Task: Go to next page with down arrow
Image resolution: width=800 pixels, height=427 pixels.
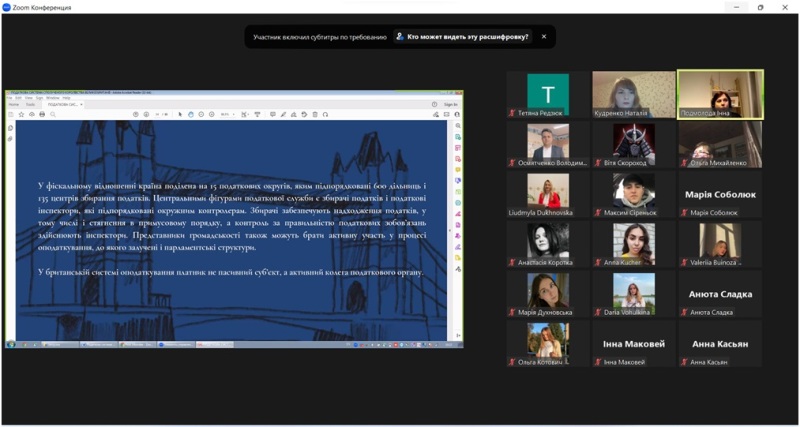Action: [x=146, y=114]
